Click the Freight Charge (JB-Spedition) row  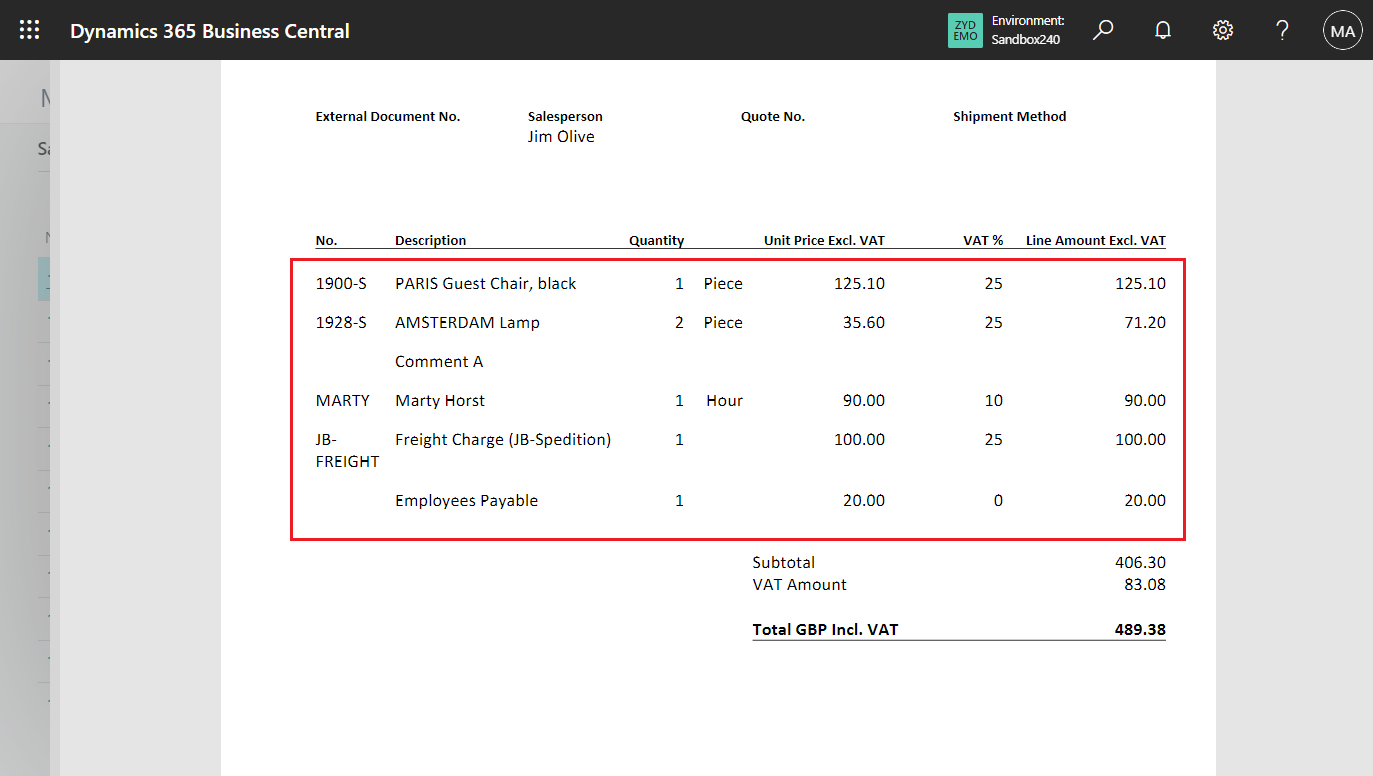tap(501, 439)
